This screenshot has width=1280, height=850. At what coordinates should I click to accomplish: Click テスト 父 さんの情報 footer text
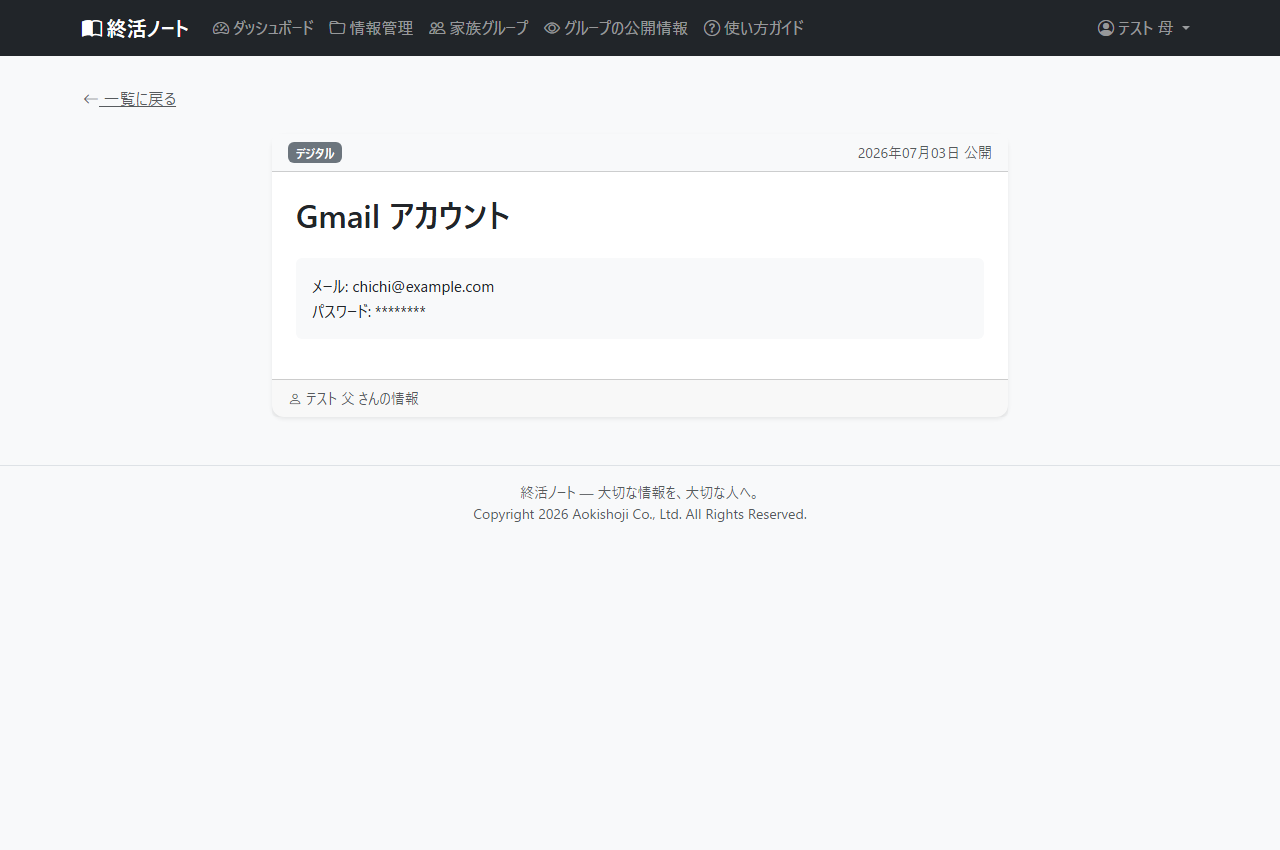point(362,398)
